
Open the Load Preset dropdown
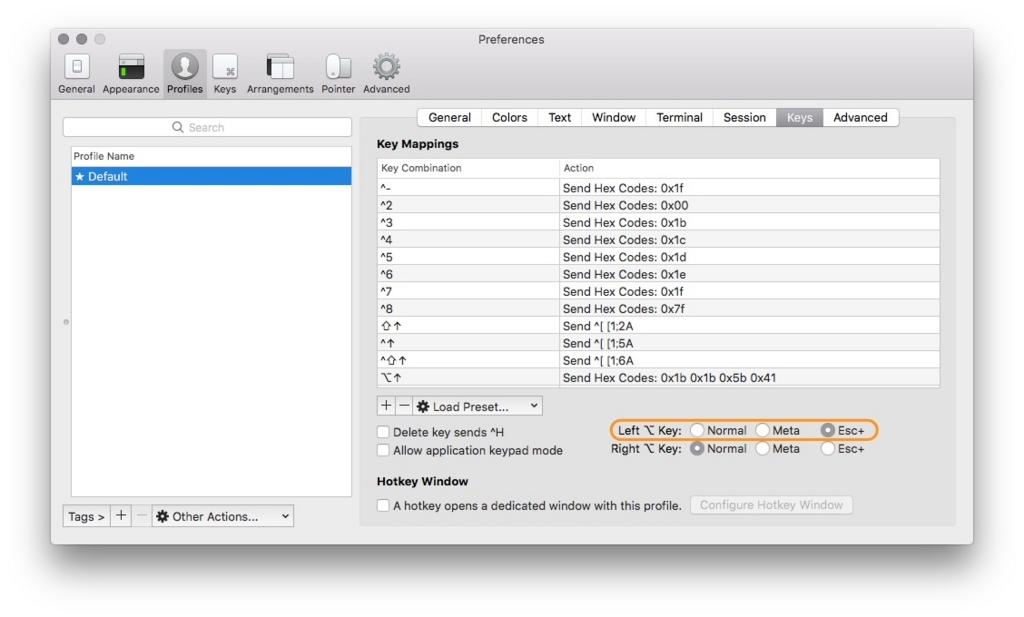click(x=477, y=406)
